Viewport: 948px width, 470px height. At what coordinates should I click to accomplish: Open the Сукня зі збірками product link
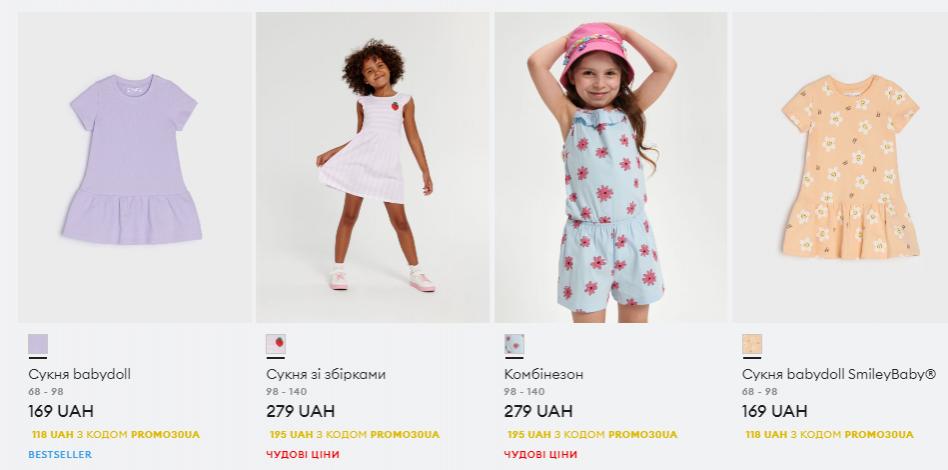[326, 374]
